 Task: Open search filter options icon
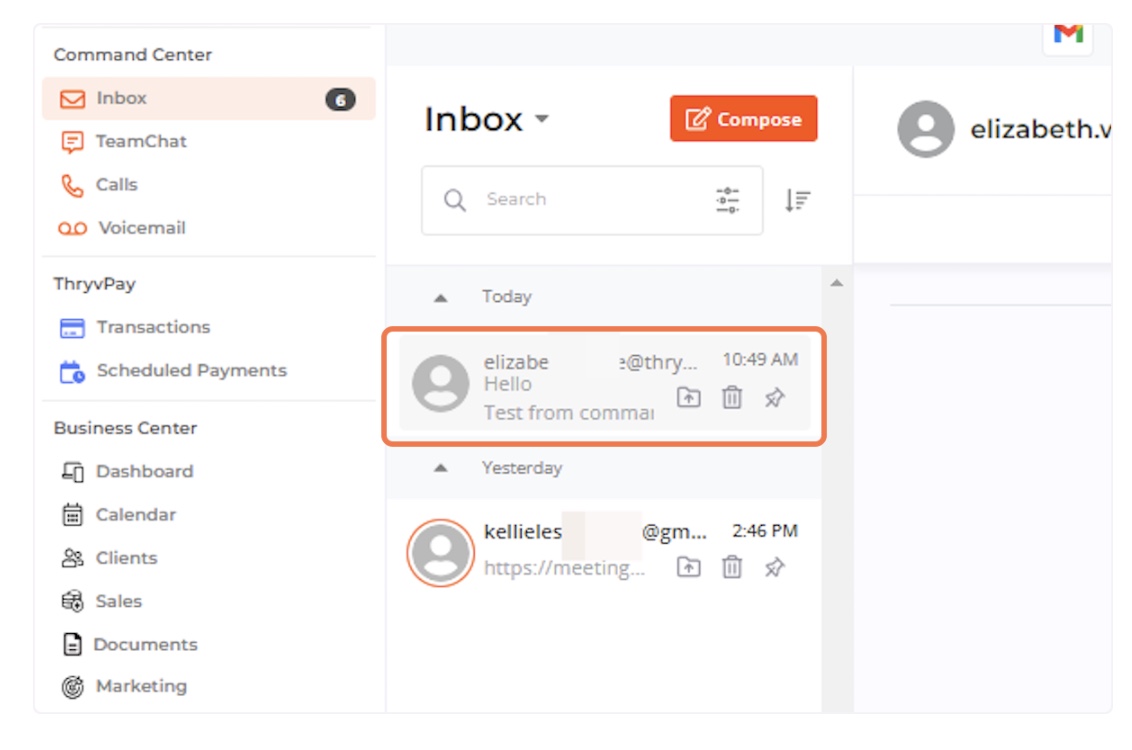tap(728, 200)
